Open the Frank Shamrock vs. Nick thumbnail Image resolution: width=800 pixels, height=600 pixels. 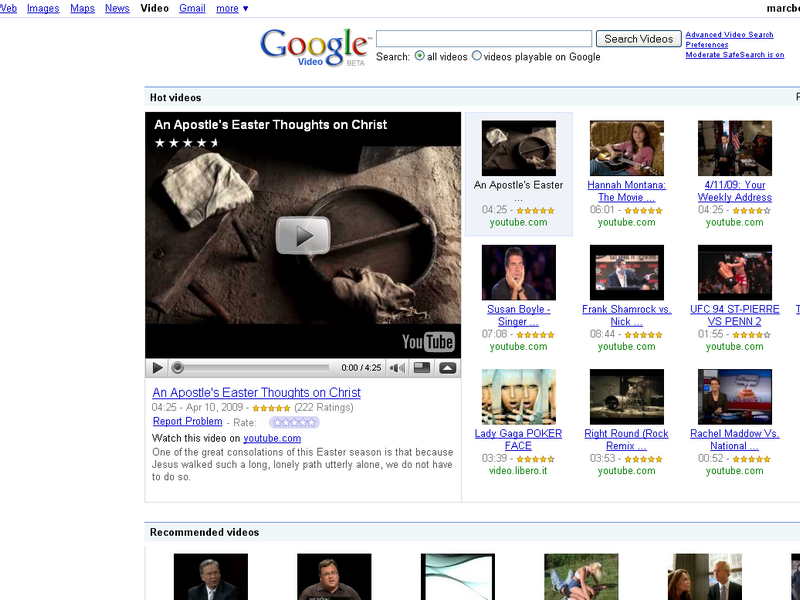coord(627,272)
